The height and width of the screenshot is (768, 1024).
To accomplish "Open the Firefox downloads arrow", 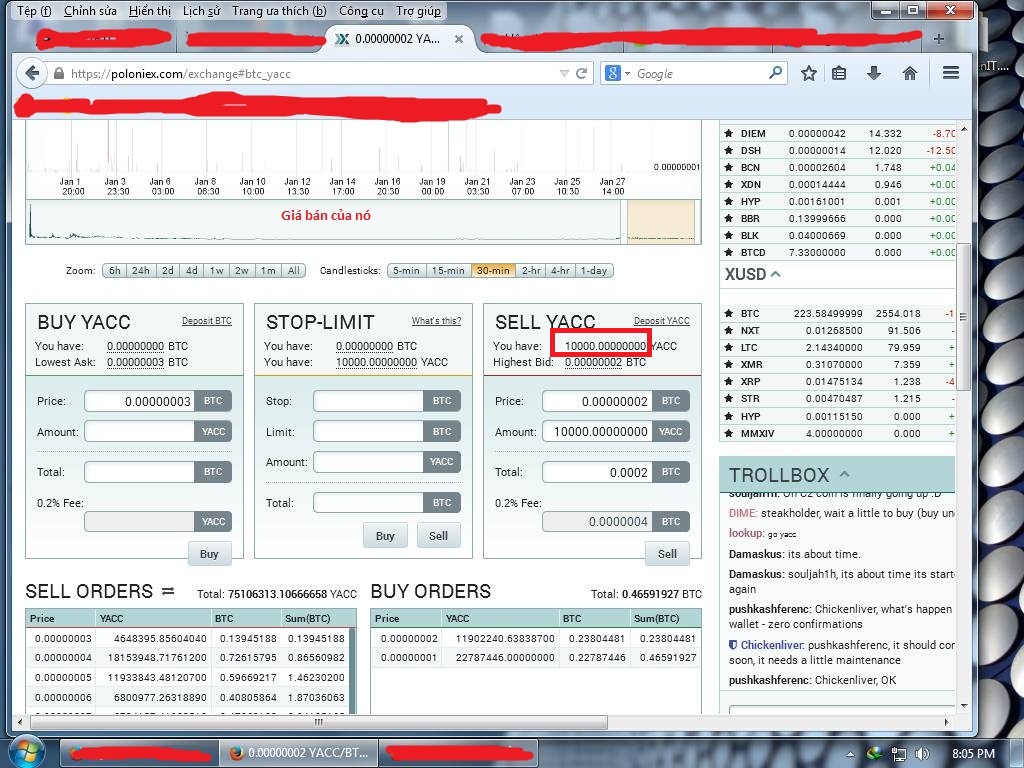I will (x=874, y=73).
